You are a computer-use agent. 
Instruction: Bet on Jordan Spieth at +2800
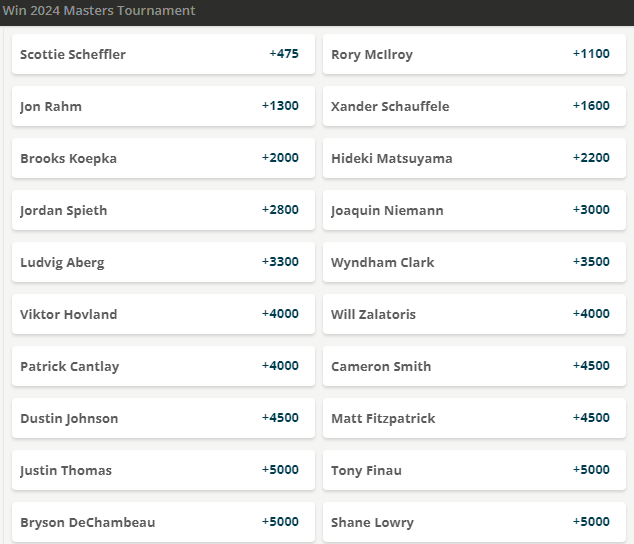tap(163, 210)
